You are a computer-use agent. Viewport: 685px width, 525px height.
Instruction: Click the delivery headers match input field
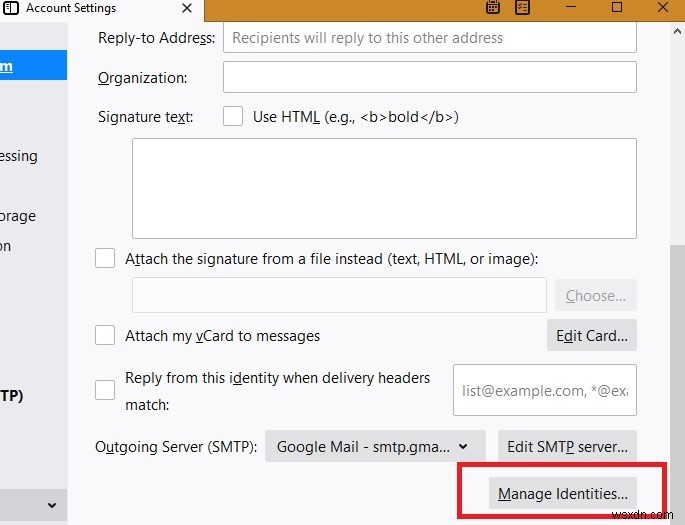(545, 390)
